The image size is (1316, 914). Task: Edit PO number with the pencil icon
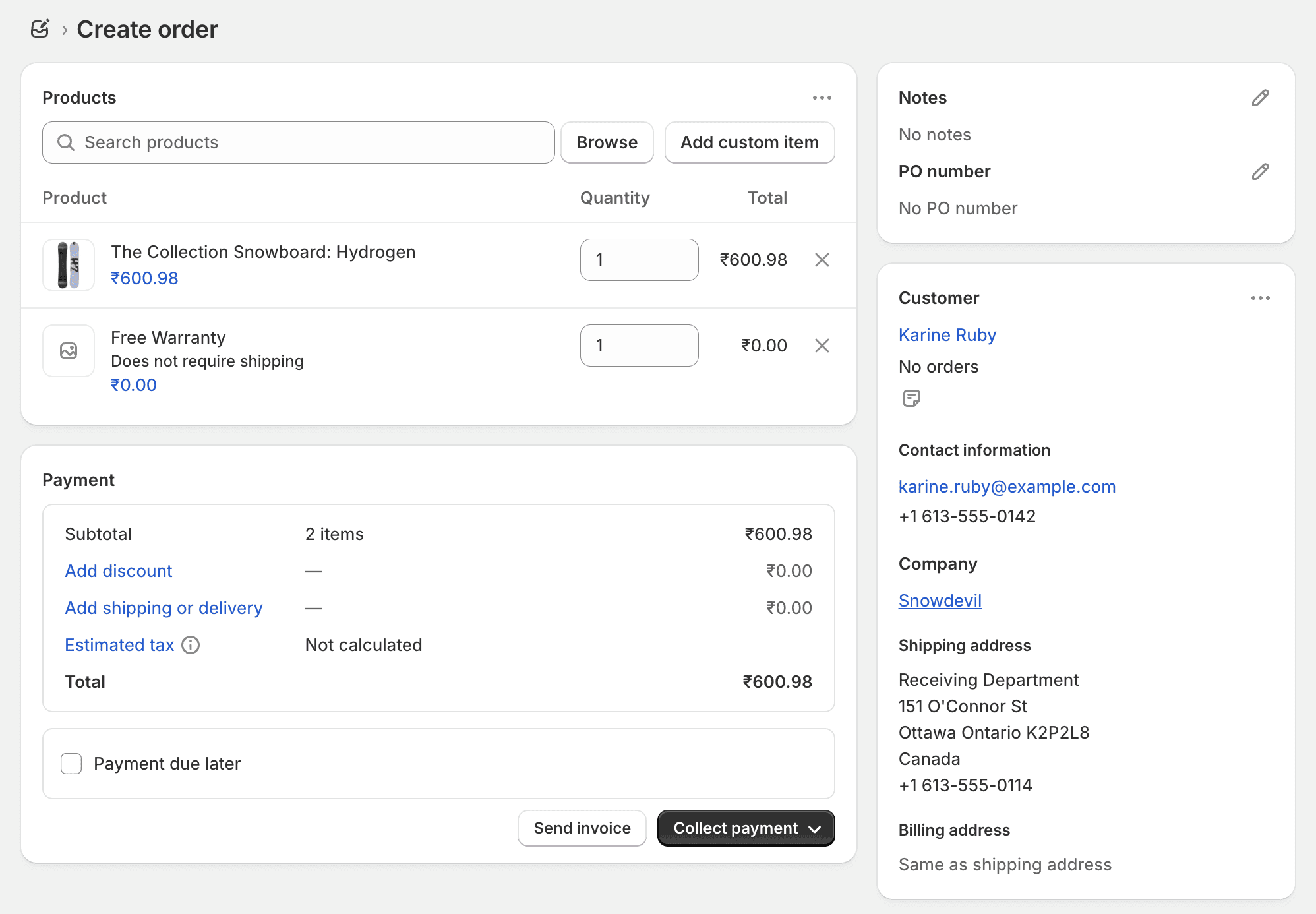pos(1260,171)
